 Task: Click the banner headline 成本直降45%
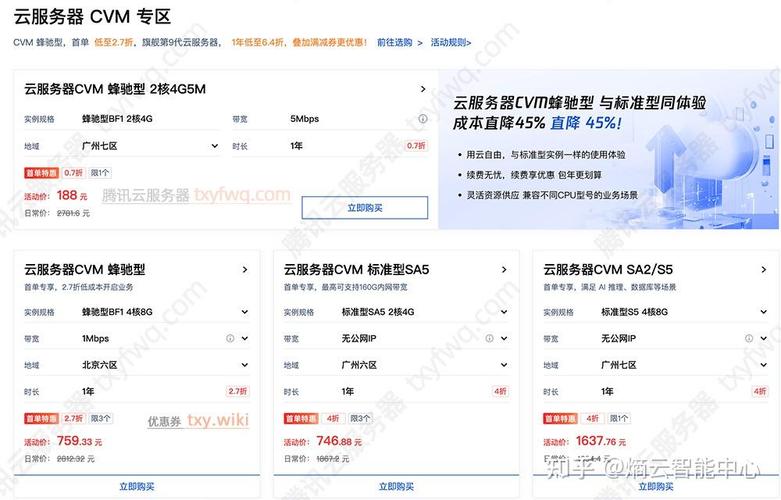tap(499, 123)
